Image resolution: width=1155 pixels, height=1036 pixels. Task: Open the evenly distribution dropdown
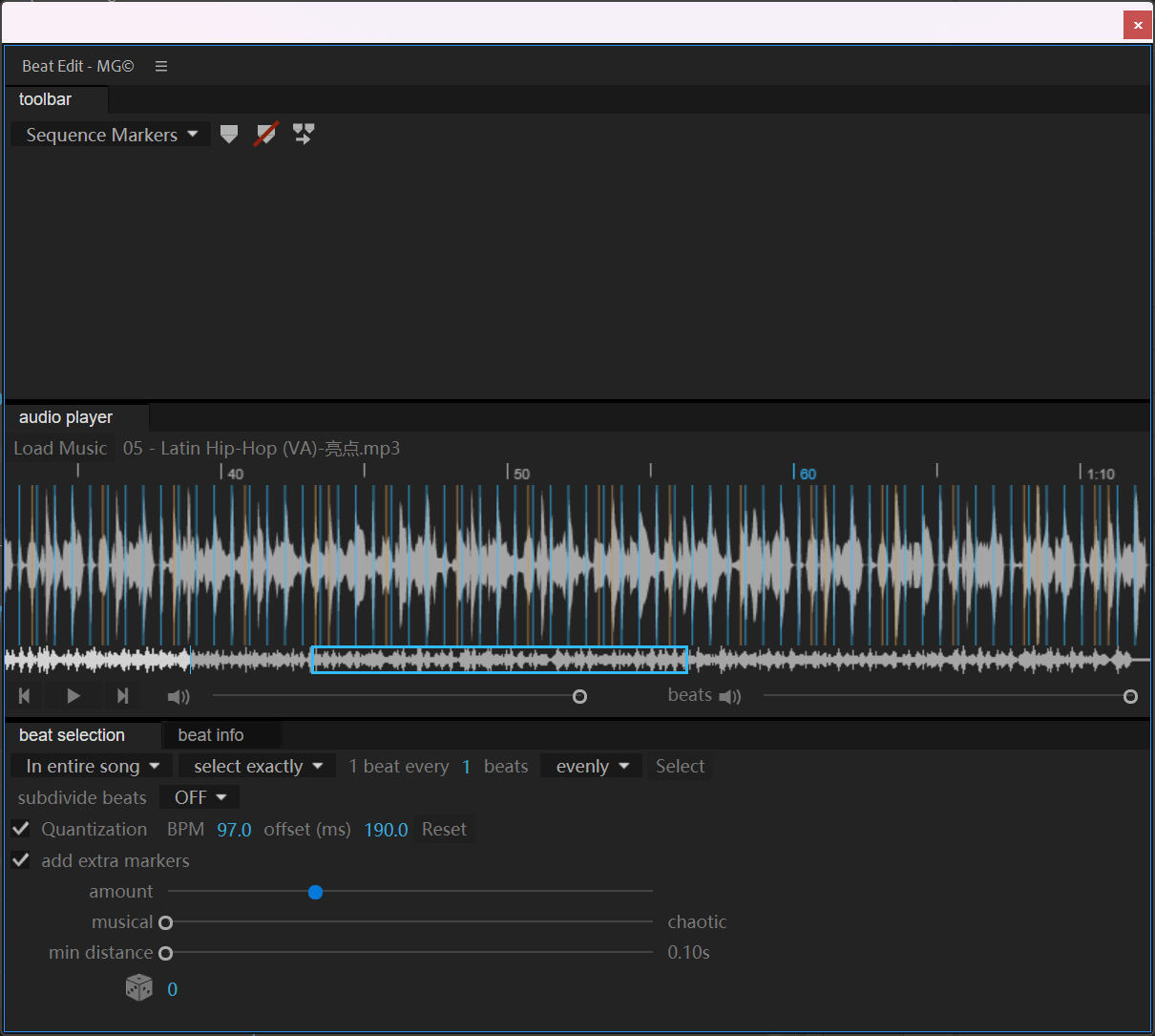(592, 766)
